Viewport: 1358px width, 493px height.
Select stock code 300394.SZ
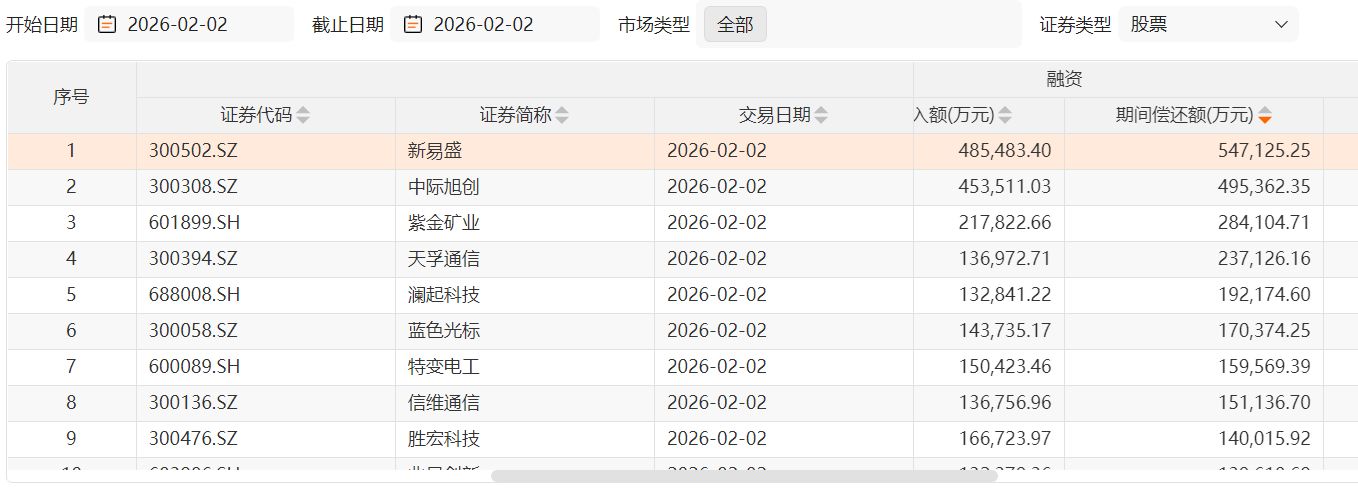coord(195,260)
